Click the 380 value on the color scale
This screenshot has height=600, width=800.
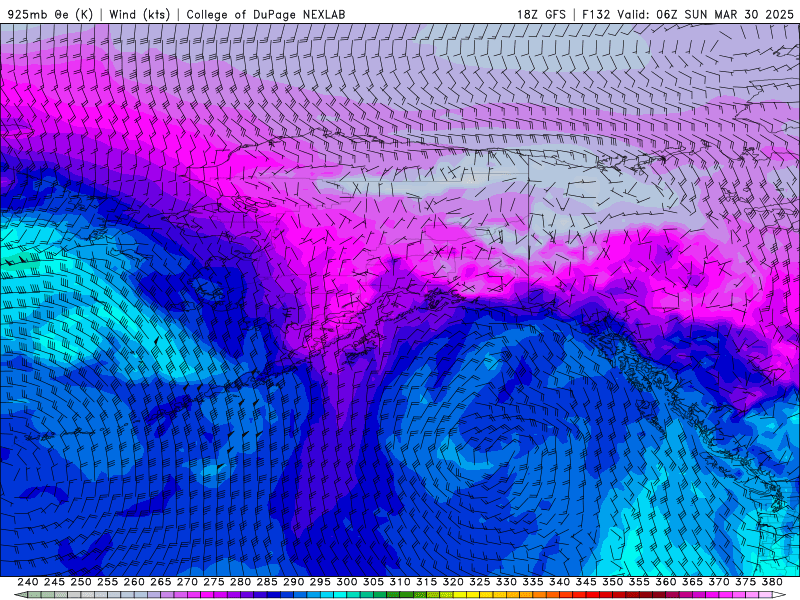tap(772, 582)
